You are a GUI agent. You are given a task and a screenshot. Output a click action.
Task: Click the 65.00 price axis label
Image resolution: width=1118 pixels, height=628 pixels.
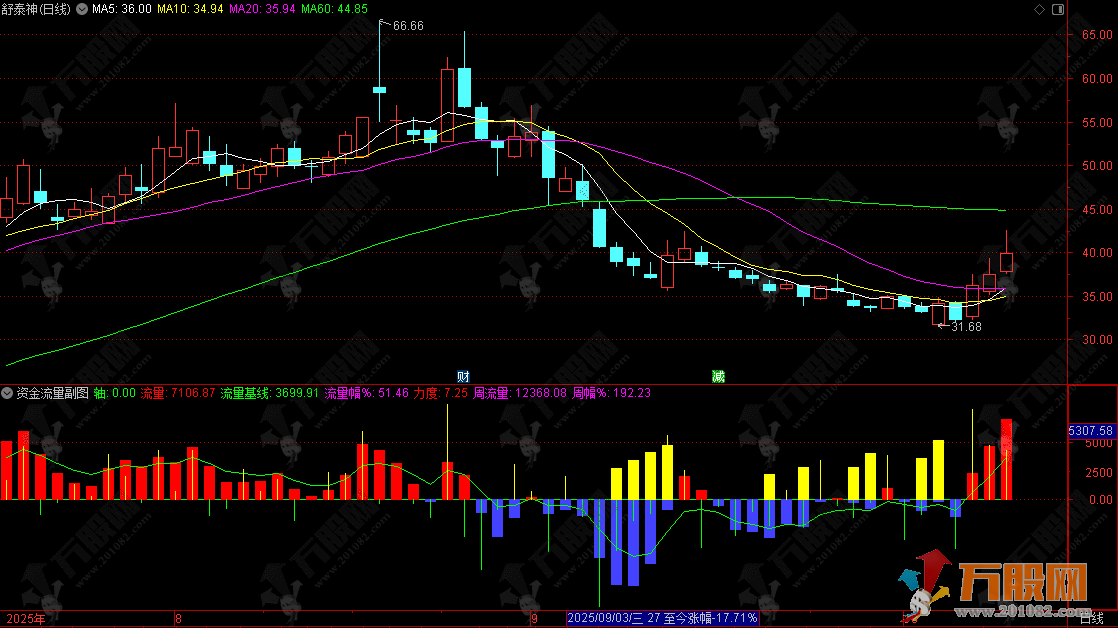click(x=1097, y=35)
